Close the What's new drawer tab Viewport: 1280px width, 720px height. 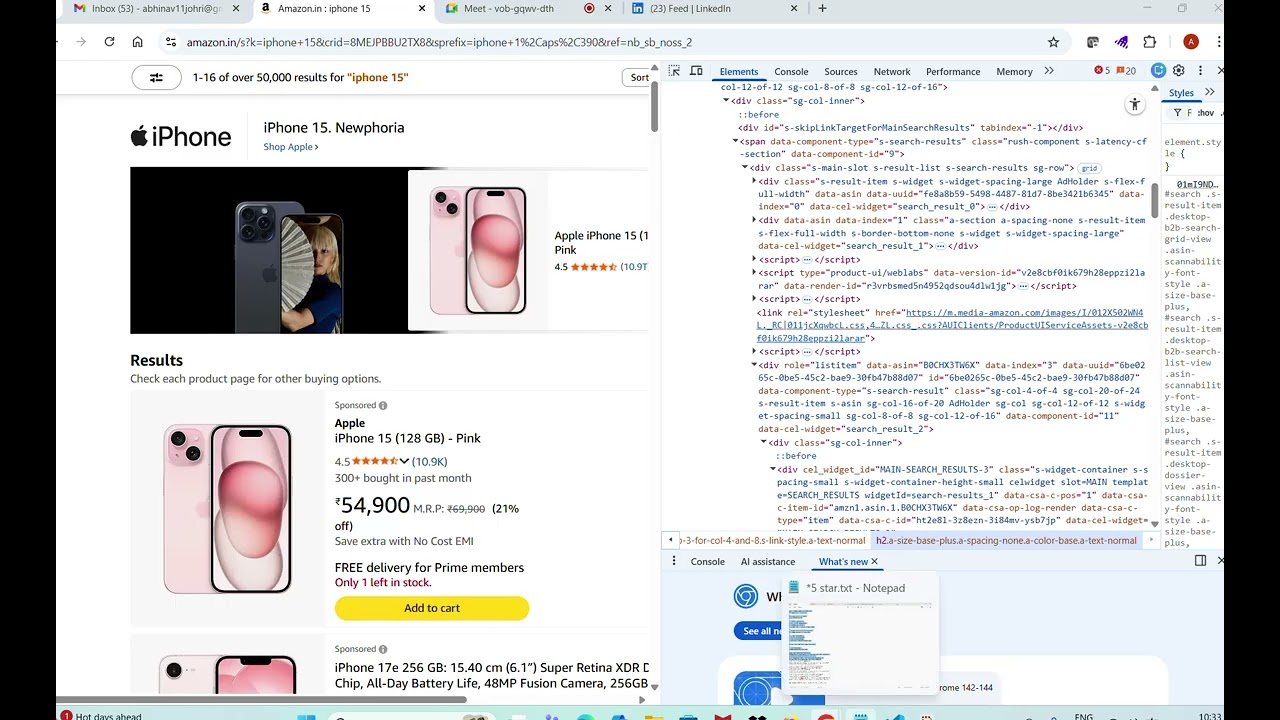(x=874, y=562)
